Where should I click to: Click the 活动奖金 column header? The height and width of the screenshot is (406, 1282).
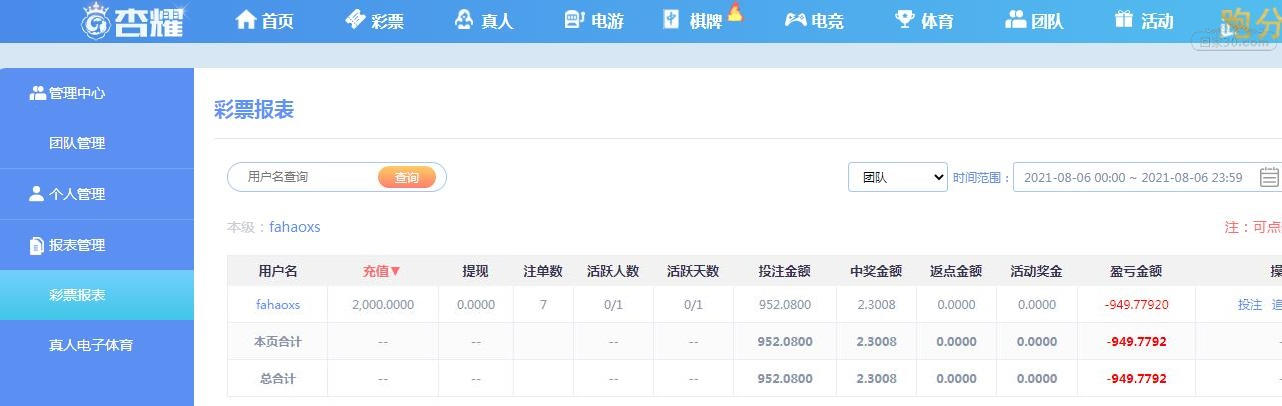[1036, 271]
